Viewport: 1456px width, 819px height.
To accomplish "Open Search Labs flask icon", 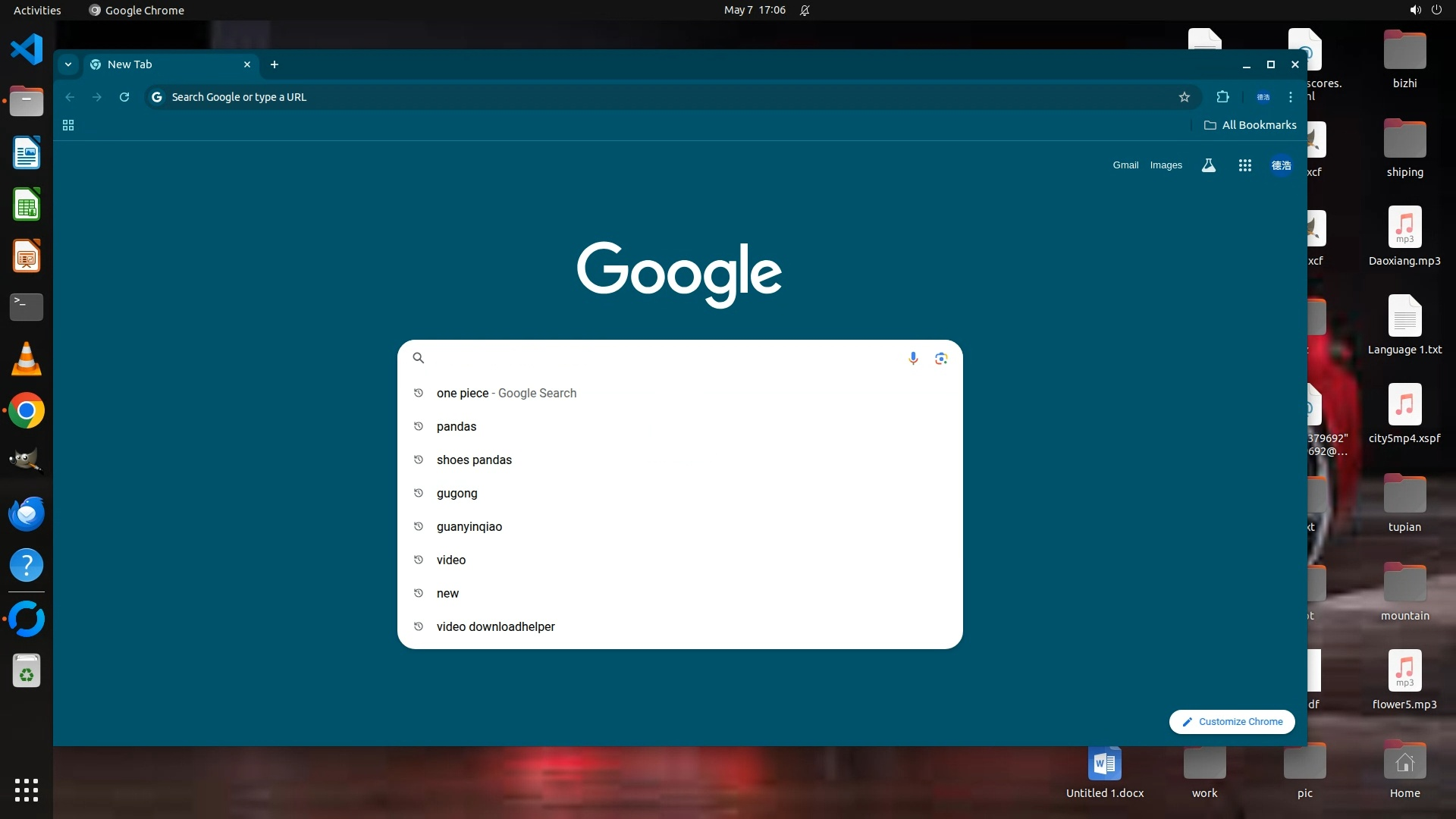I will click(x=1209, y=165).
